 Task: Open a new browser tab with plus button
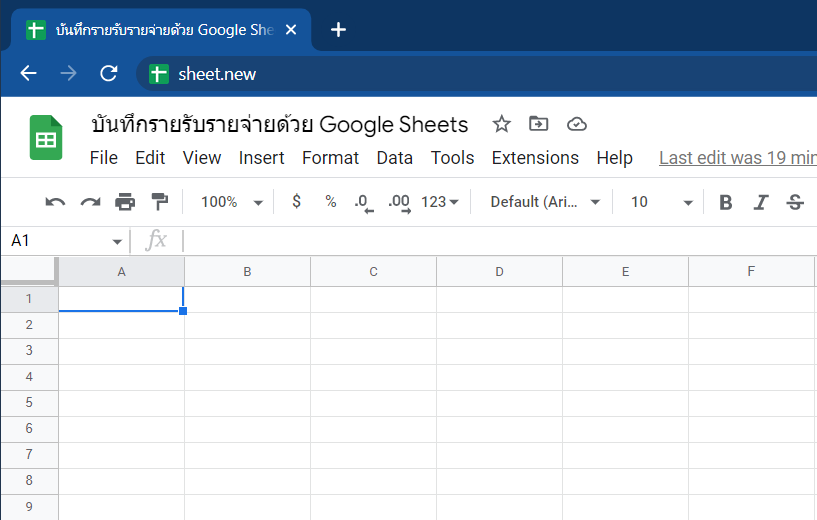338,30
